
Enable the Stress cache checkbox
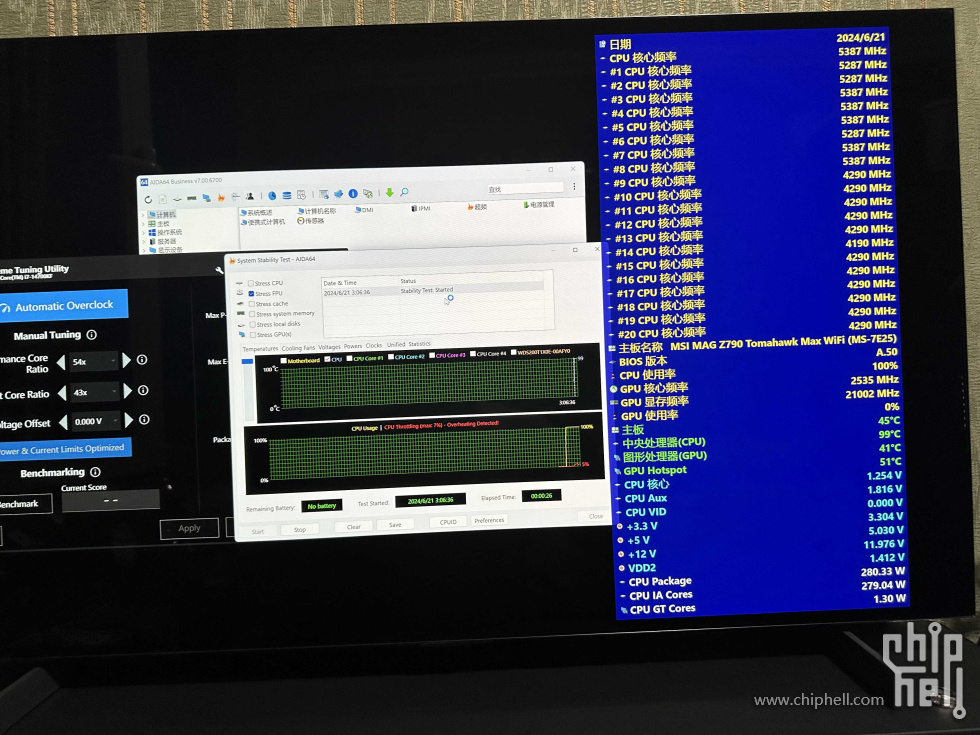click(x=251, y=304)
